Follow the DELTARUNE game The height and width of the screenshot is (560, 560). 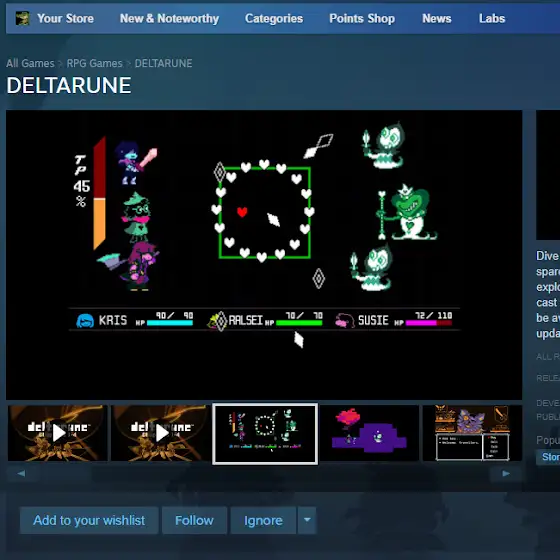(x=194, y=520)
